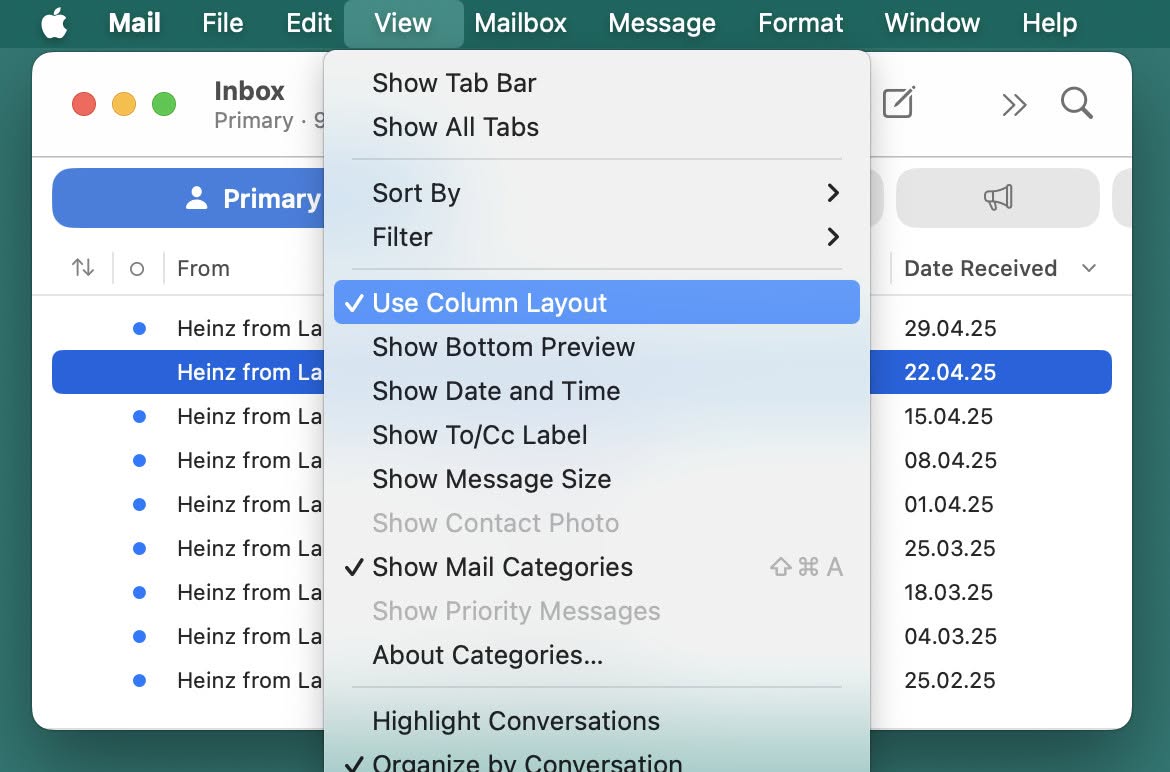Click the sort arrows column icon
This screenshot has width=1170, height=772.
pyautogui.click(x=83, y=268)
